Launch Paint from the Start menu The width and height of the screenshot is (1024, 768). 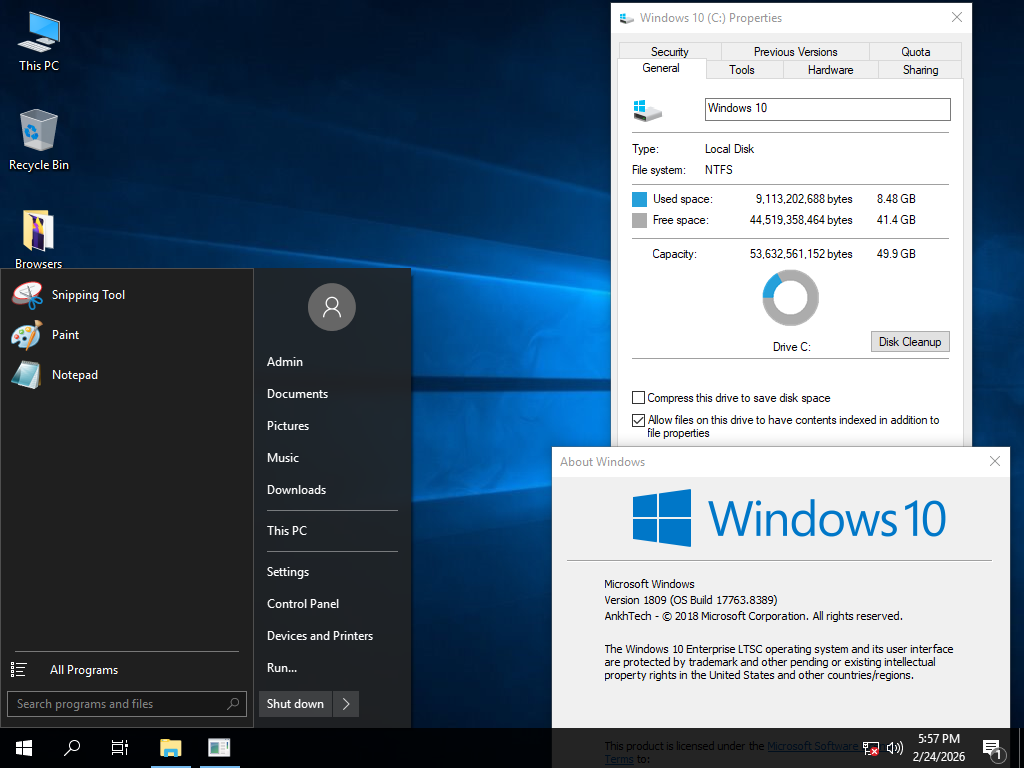[x=65, y=334]
